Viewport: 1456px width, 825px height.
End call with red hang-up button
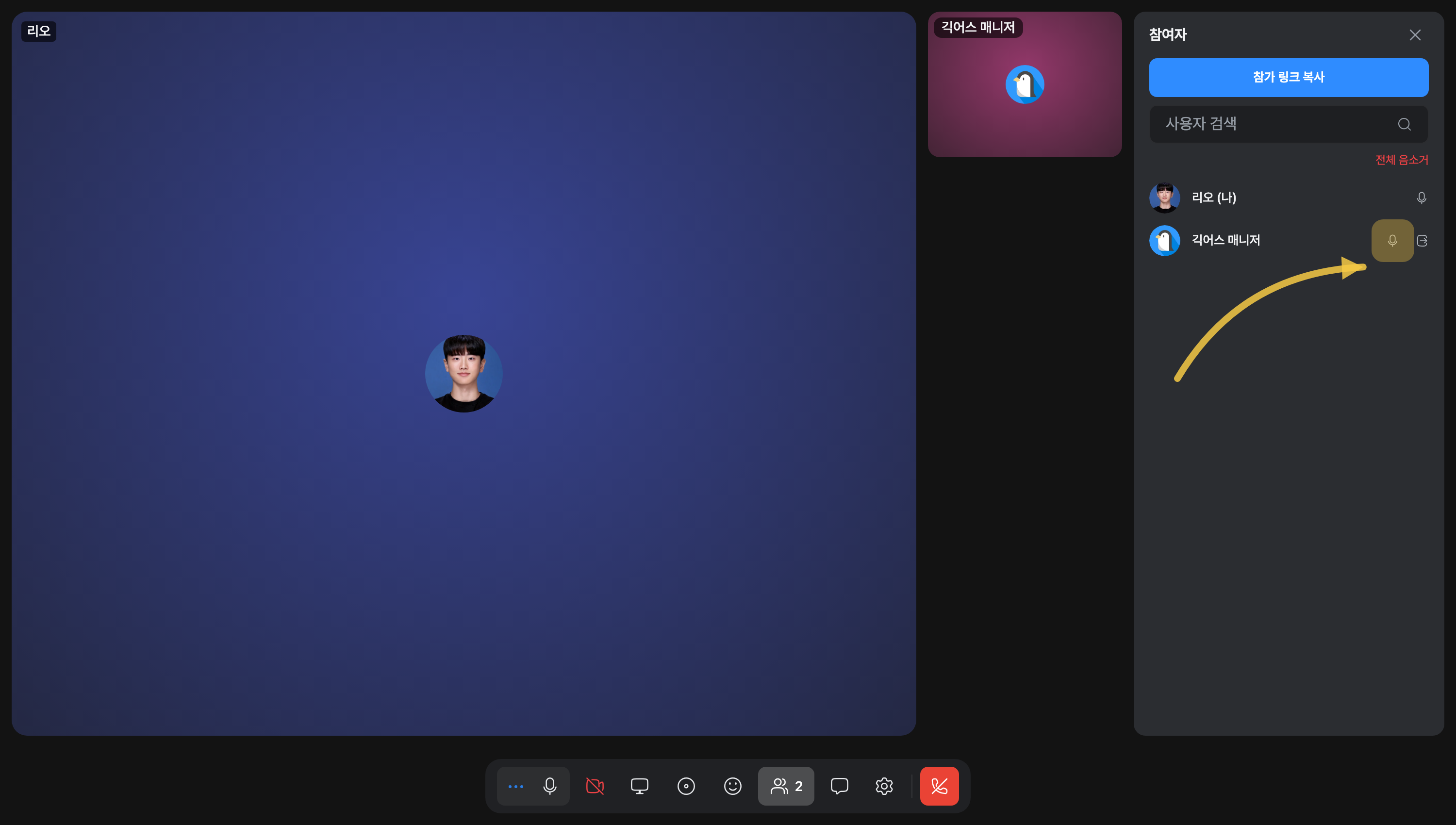tap(939, 786)
